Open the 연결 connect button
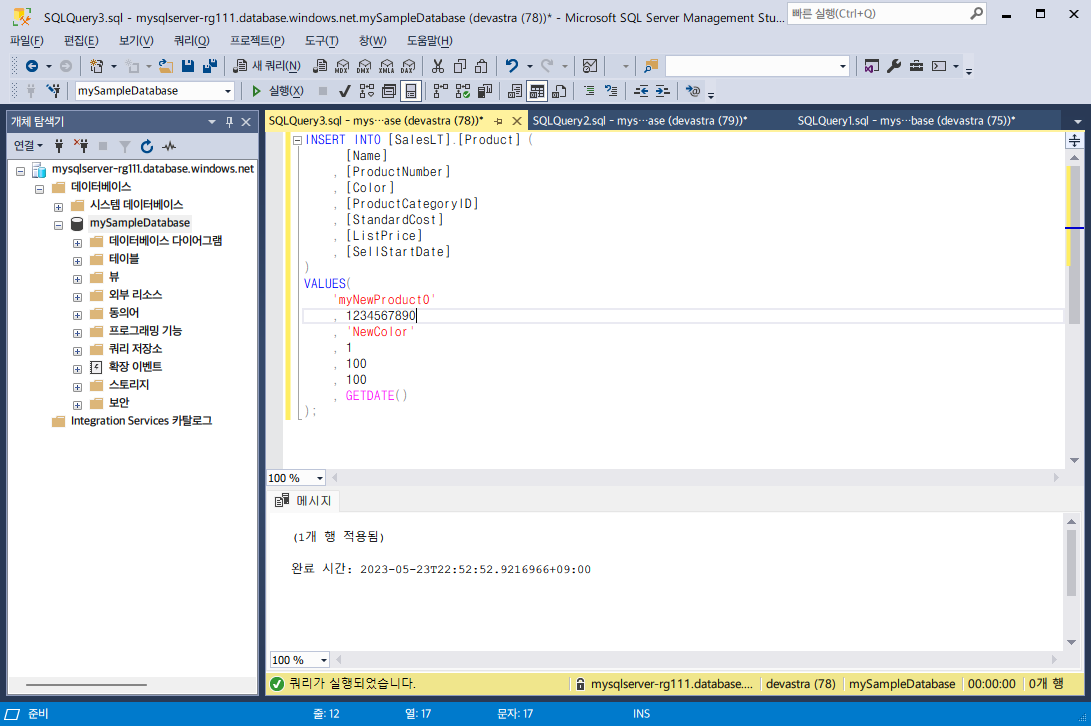 [28, 145]
